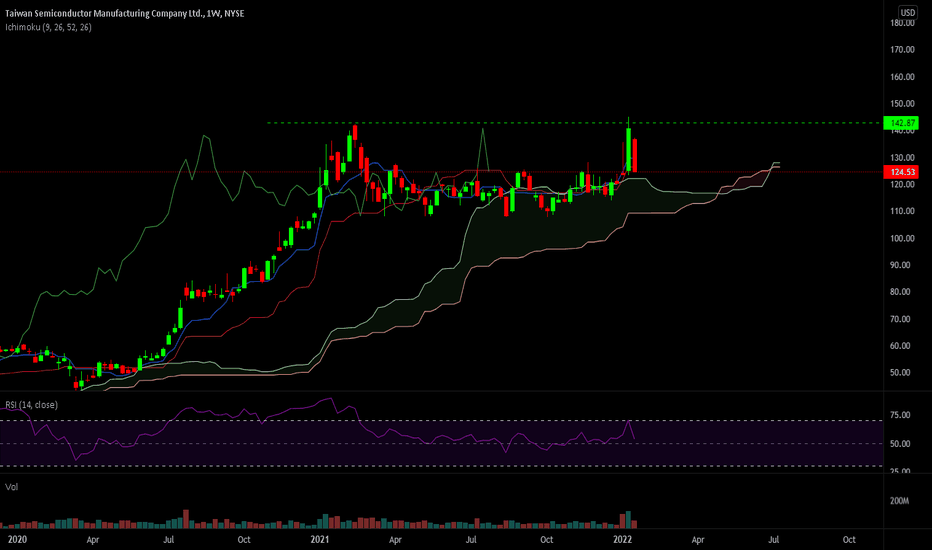Click the RSI 75.00 scale label
Image resolution: width=932 pixels, height=550 pixels.
click(900, 415)
